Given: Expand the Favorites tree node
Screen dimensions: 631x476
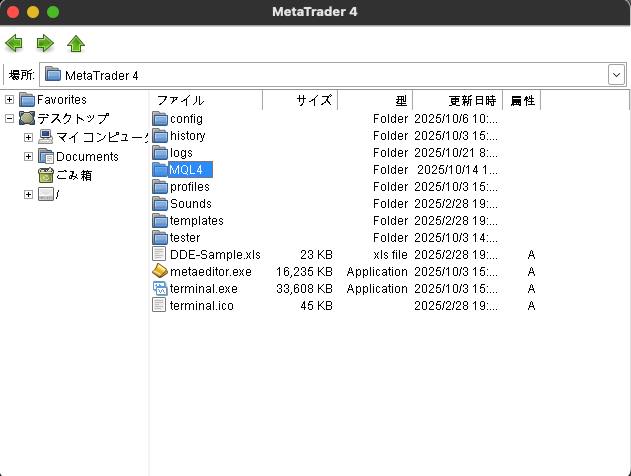Looking at the screenshot, I should pos(9,99).
